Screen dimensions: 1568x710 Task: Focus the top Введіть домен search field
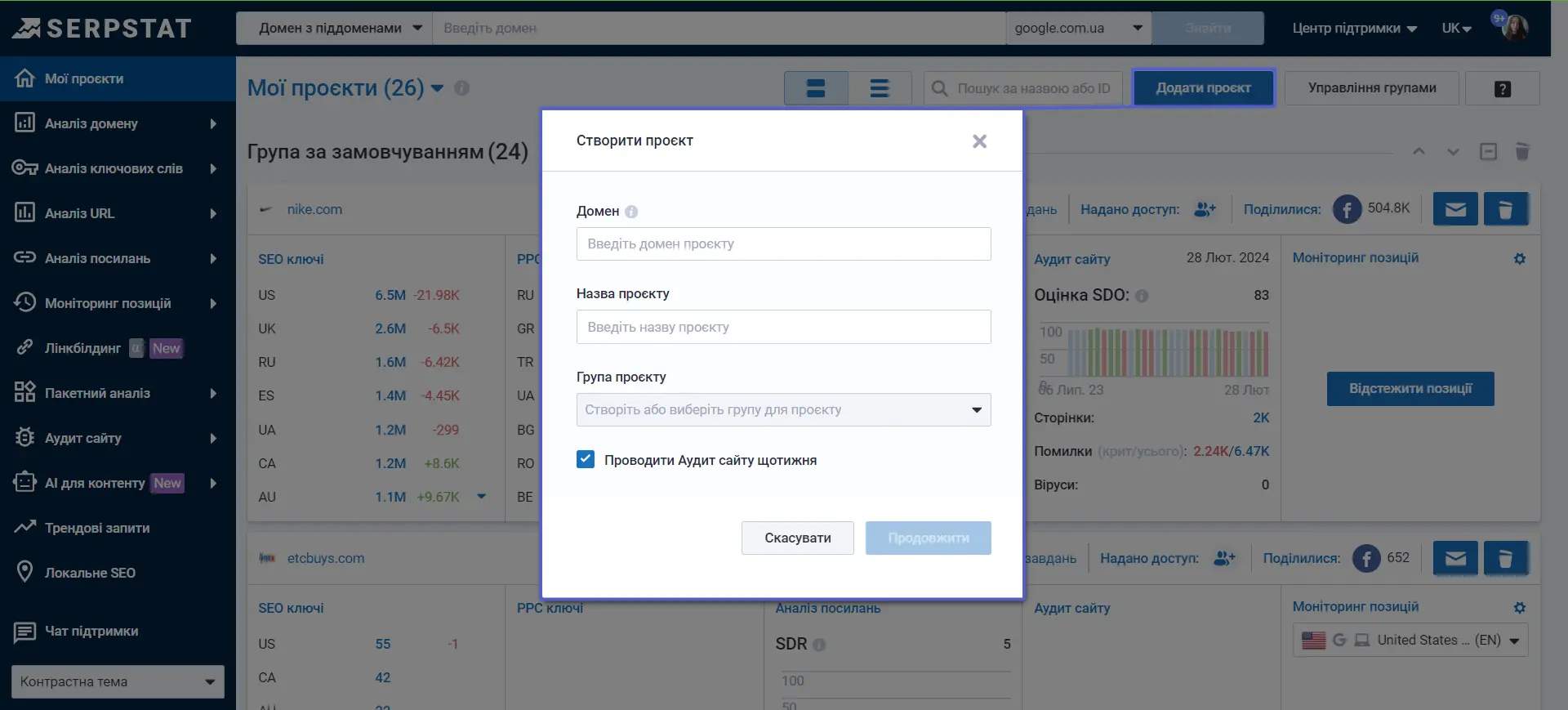[719, 28]
